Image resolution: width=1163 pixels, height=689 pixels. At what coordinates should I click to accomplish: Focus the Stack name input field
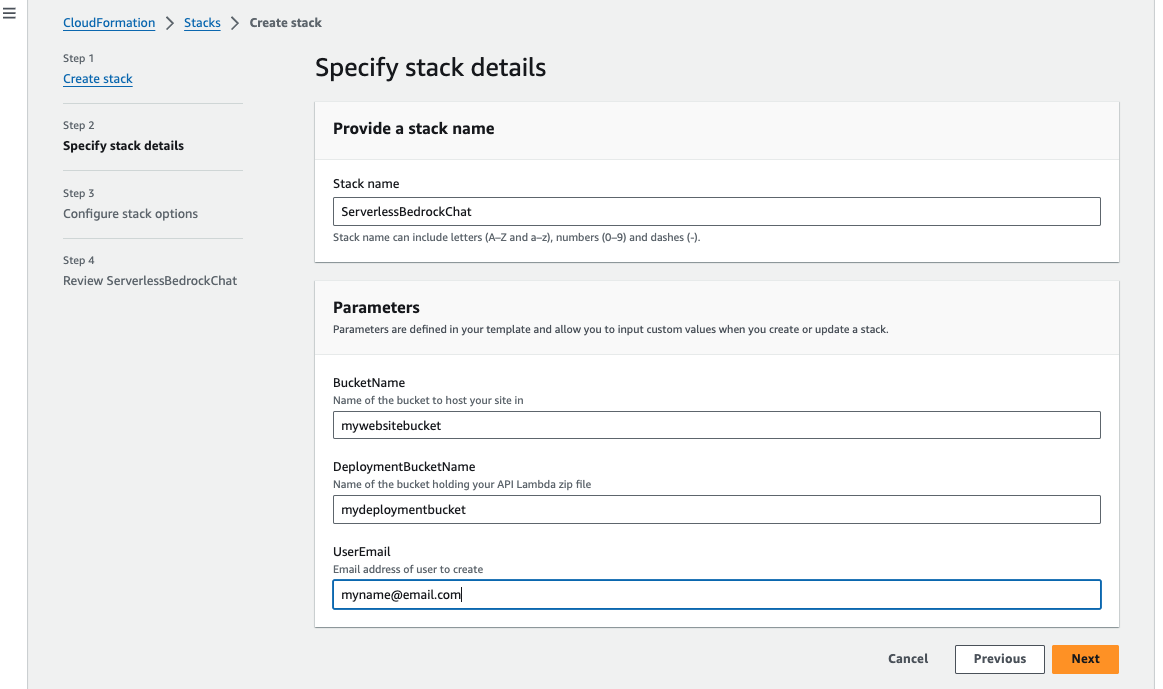click(716, 212)
